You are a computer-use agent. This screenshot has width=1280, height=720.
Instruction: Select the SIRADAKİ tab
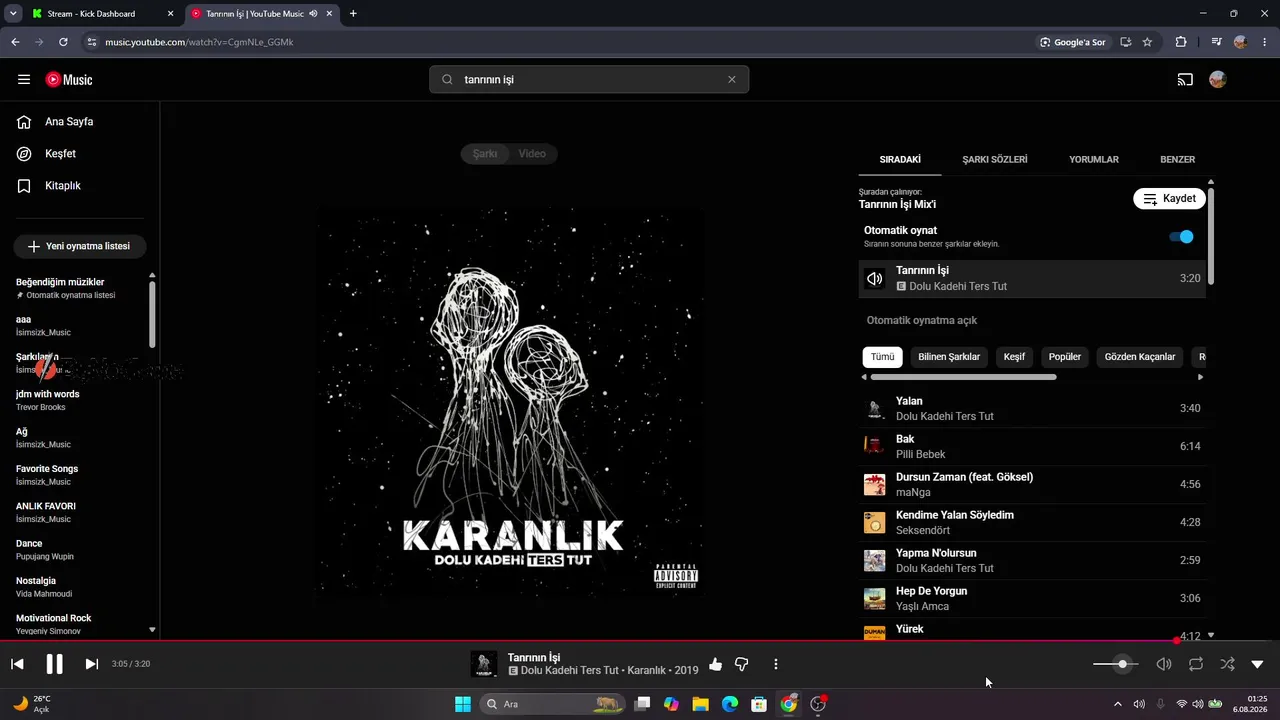[900, 159]
